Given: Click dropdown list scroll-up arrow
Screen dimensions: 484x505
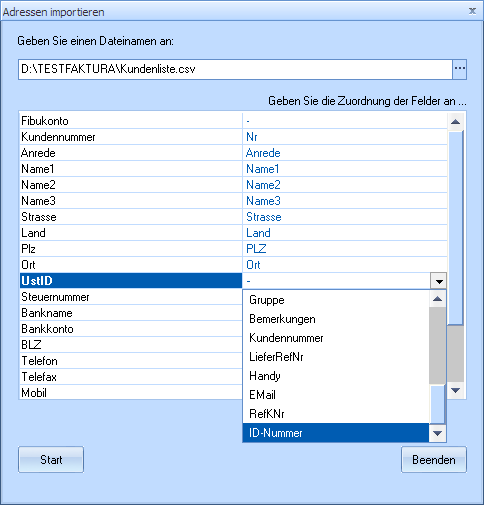Looking at the screenshot, I should point(437,299).
